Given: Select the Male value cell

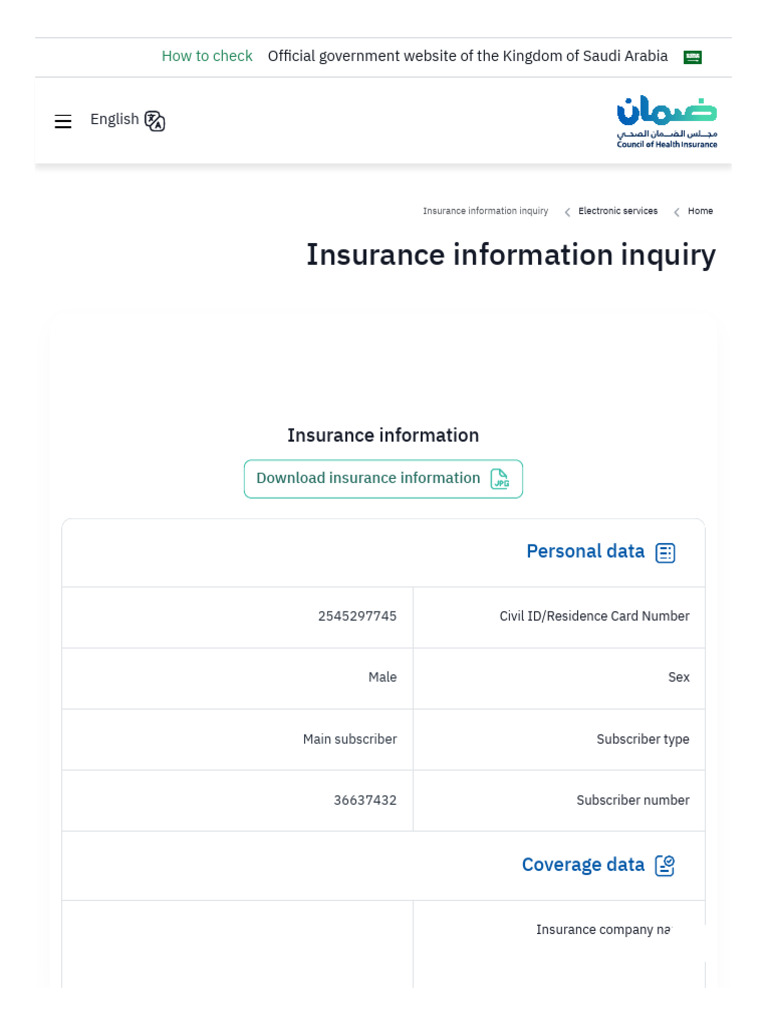Looking at the screenshot, I should tap(238, 678).
